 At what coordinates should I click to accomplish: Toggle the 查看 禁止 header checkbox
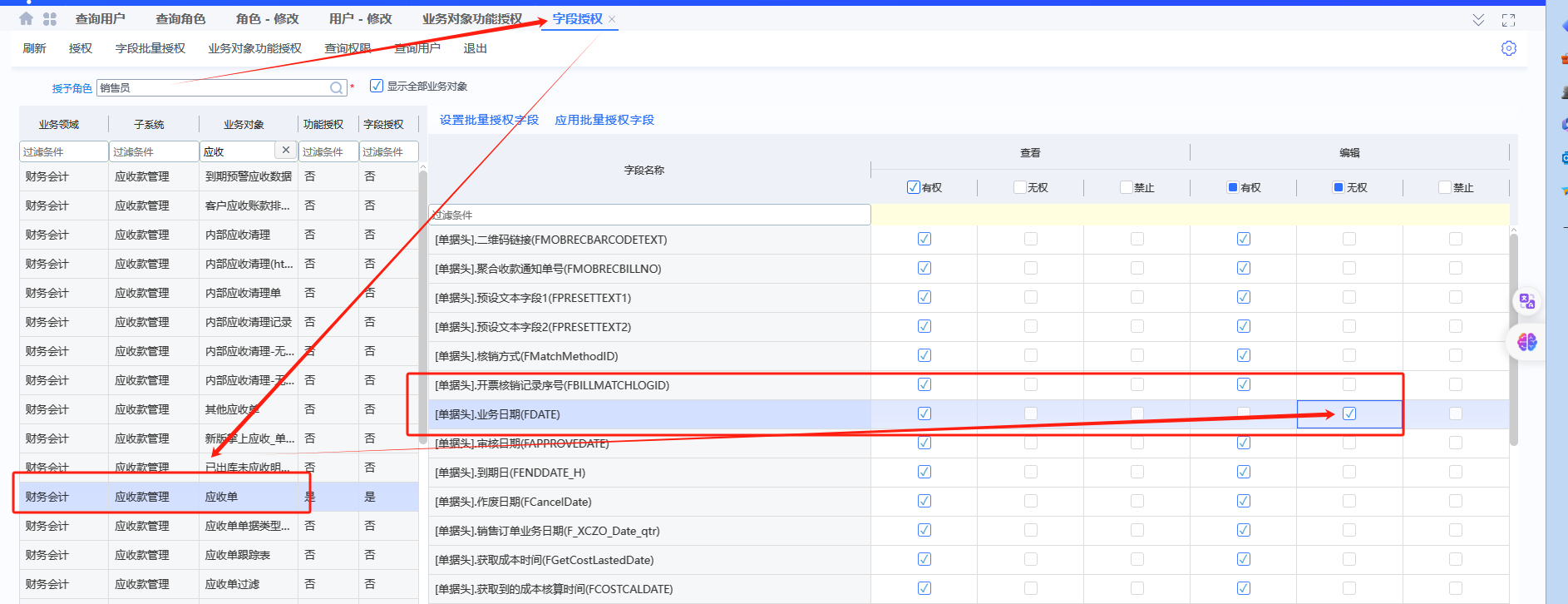1127,187
